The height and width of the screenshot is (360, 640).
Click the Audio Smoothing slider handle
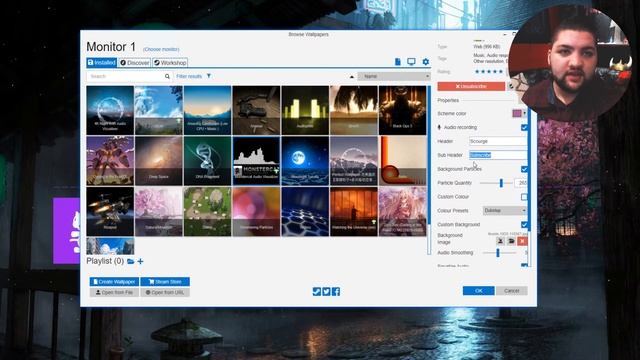point(498,253)
